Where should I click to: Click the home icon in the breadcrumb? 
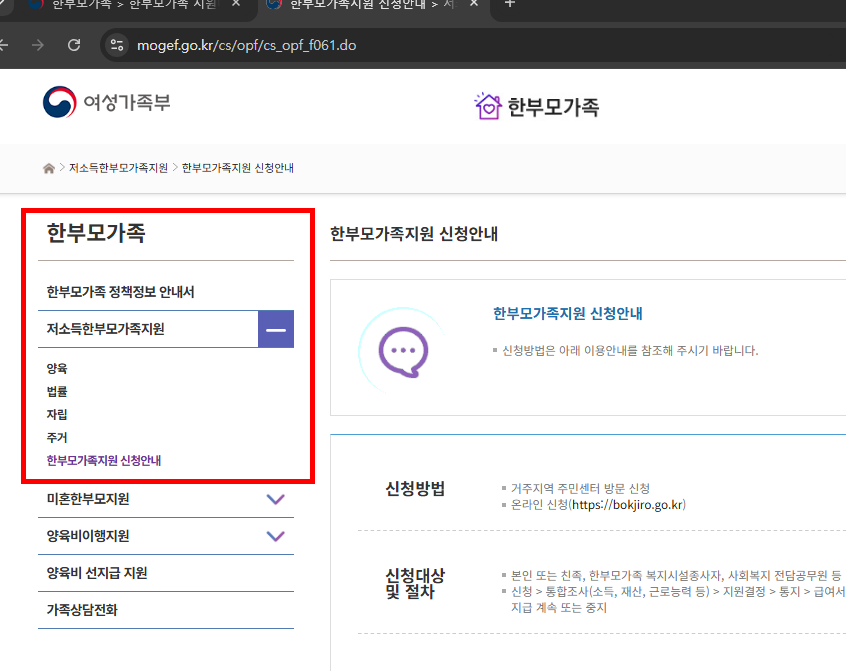tap(48, 168)
